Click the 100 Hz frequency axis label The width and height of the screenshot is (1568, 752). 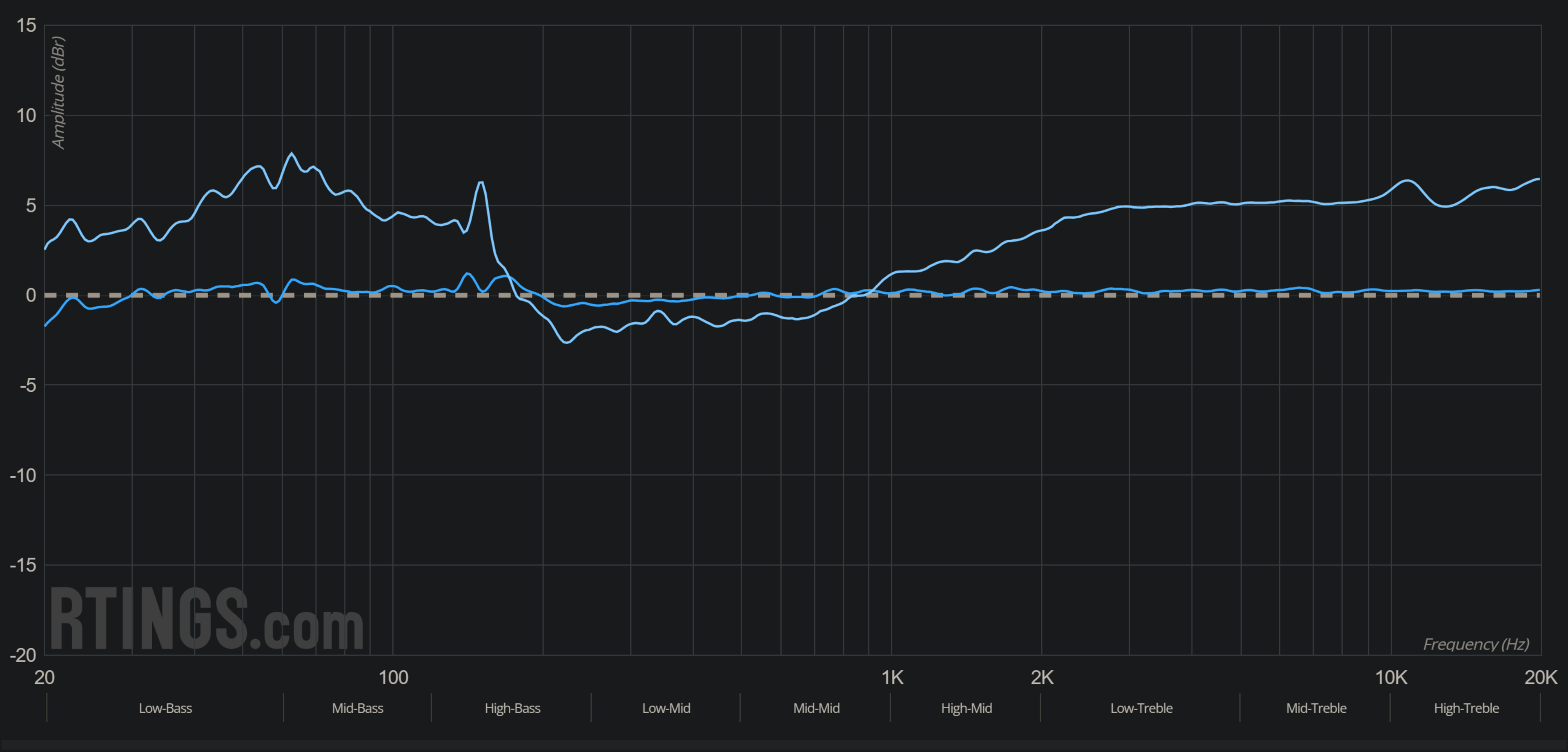coord(392,677)
